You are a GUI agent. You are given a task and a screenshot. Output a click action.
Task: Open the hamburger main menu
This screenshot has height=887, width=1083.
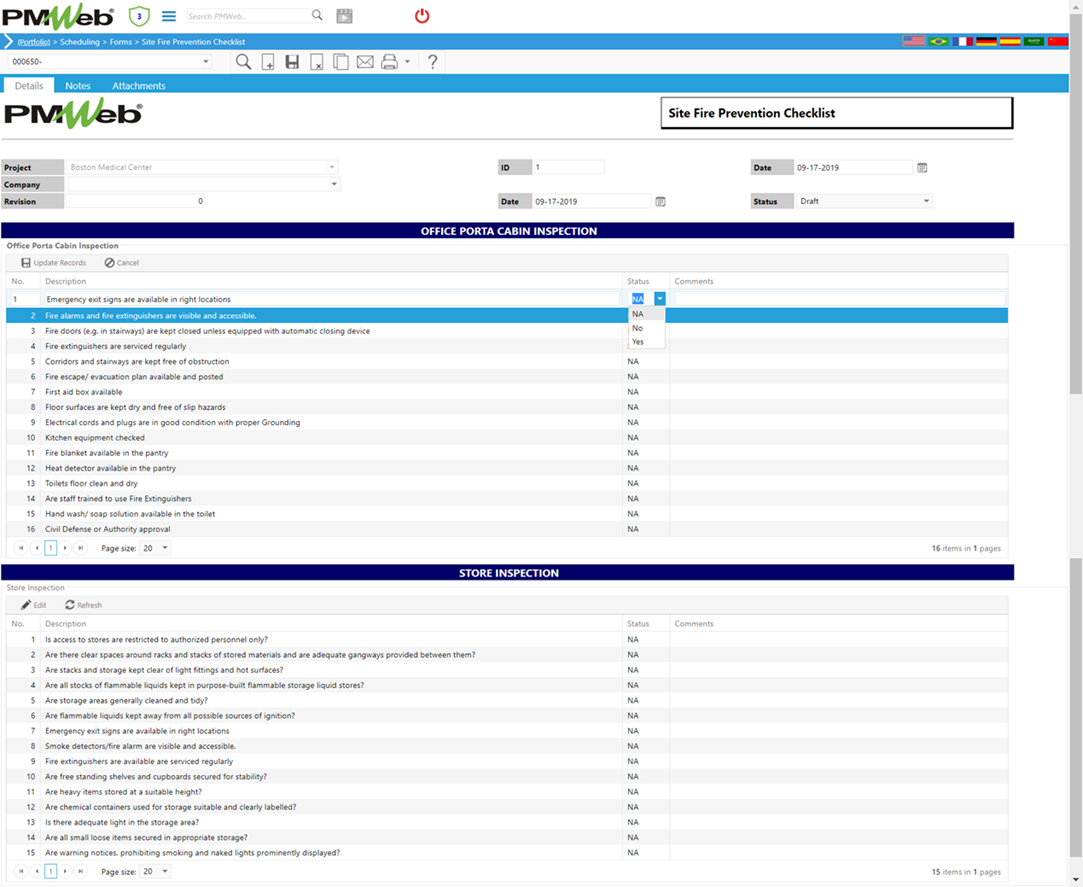point(169,16)
